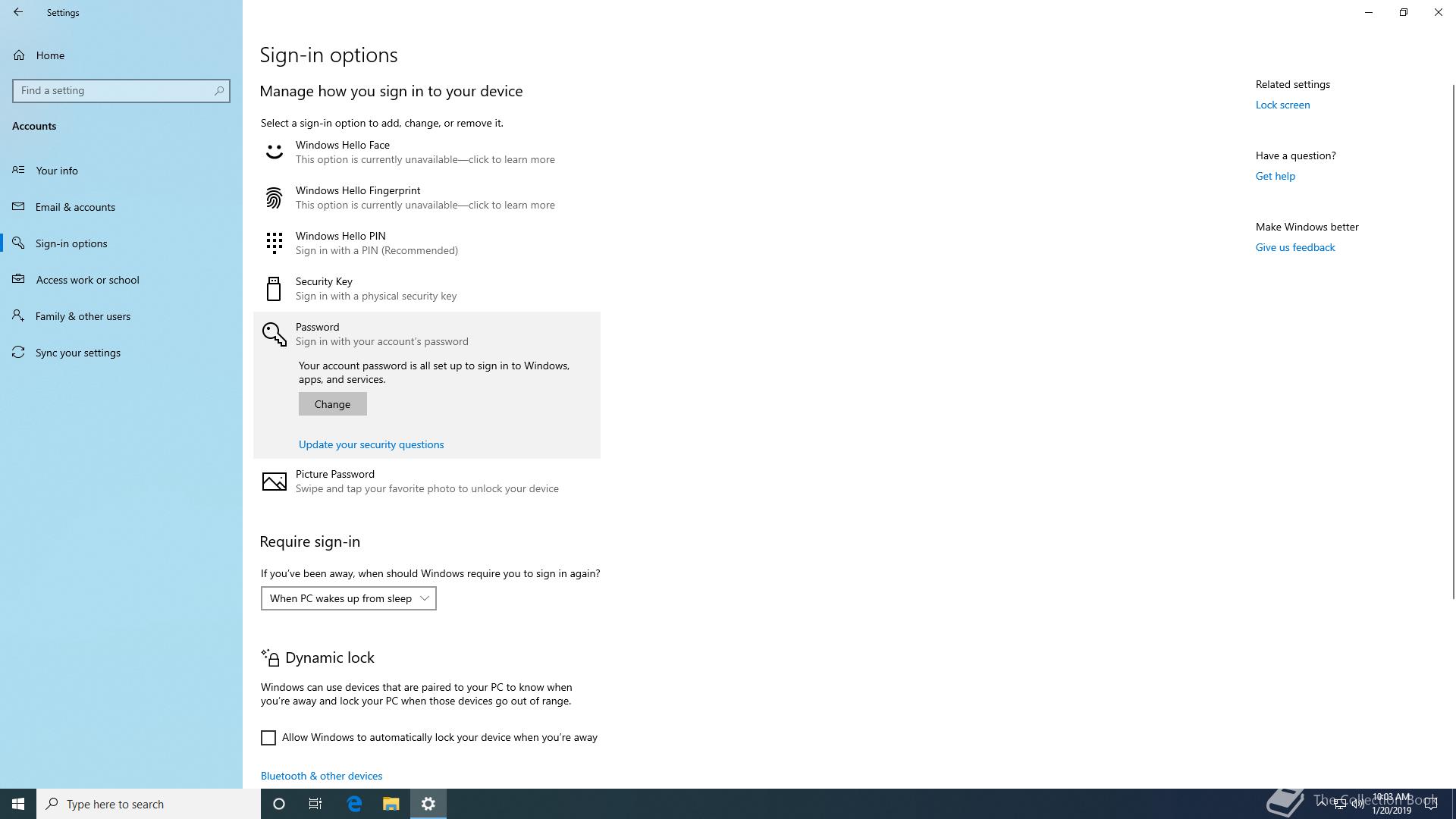Click the Your info person icon

[x=19, y=170]
